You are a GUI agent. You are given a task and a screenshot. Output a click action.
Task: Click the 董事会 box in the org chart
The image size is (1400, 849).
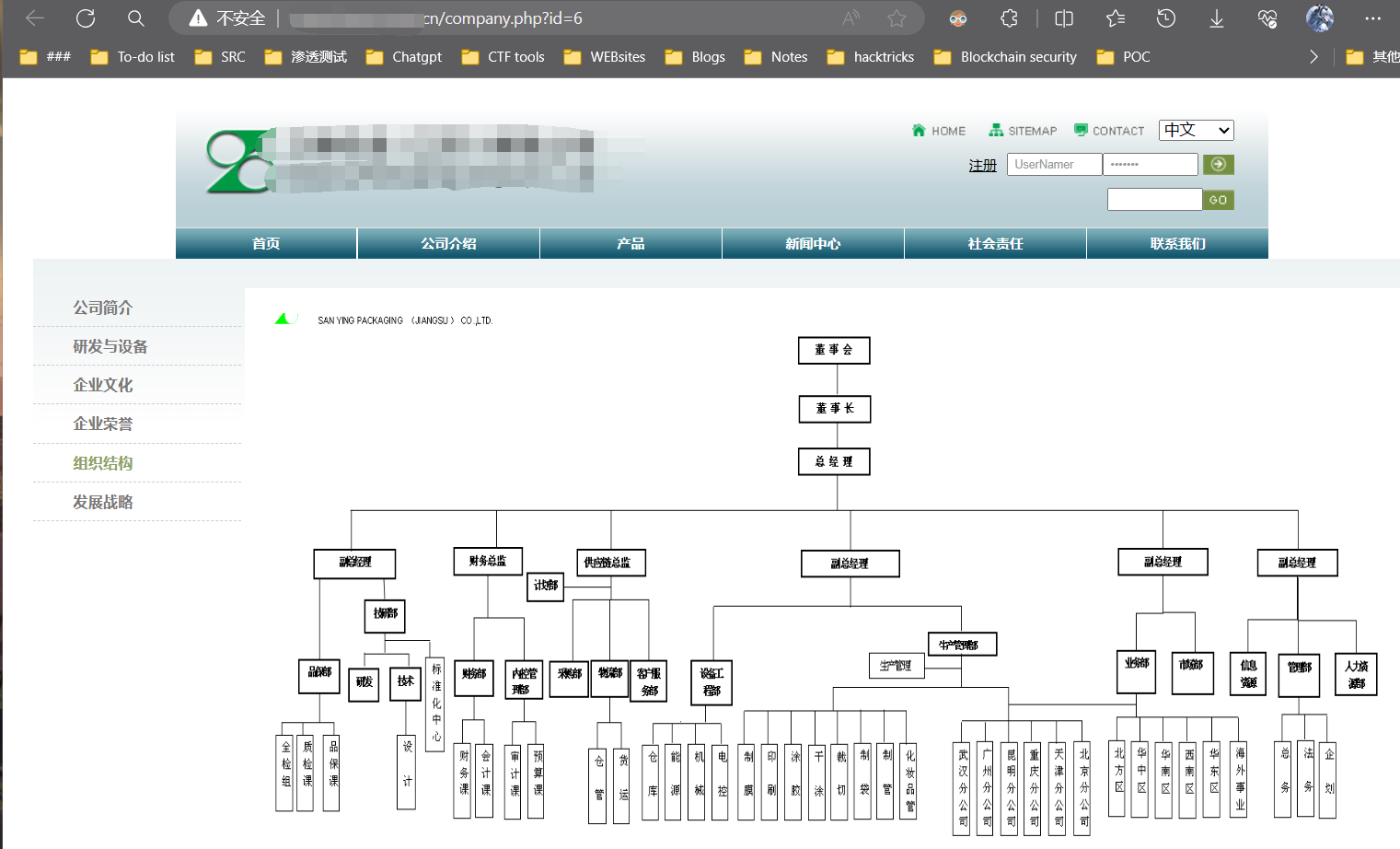[834, 350]
